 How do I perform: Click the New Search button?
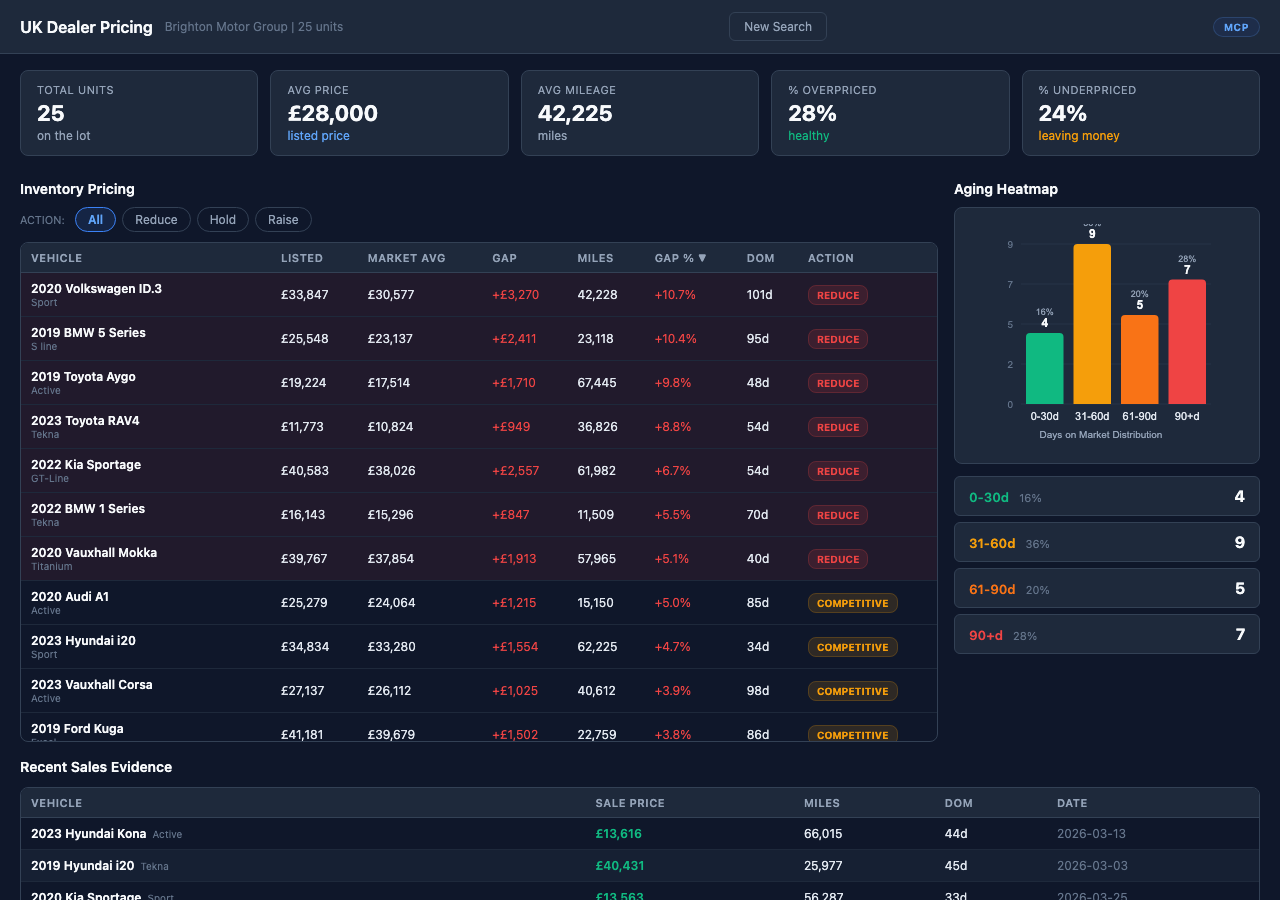(777, 27)
